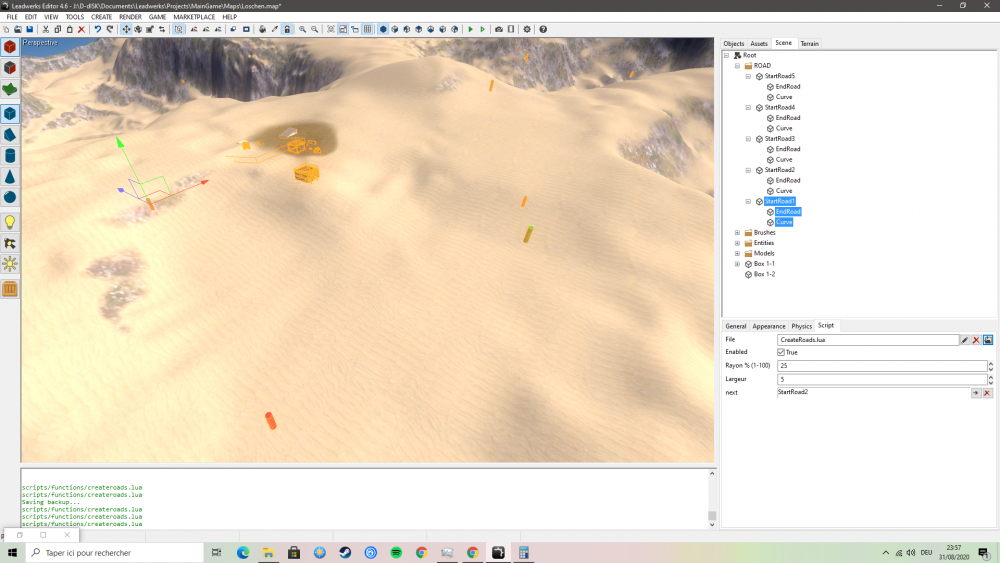Collapse the ROAD folder in scene tree
This screenshot has height=563, width=1000.
point(737,66)
